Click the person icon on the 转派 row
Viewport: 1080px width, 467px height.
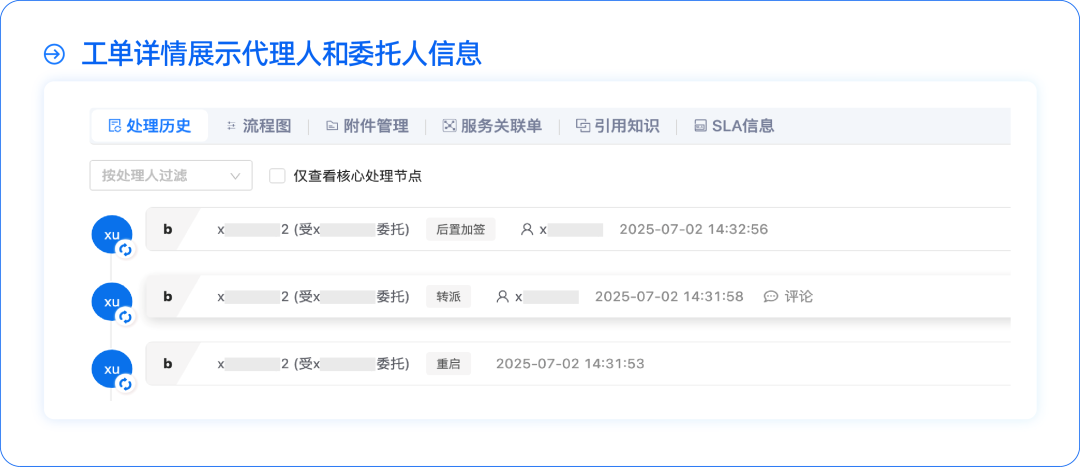point(503,296)
